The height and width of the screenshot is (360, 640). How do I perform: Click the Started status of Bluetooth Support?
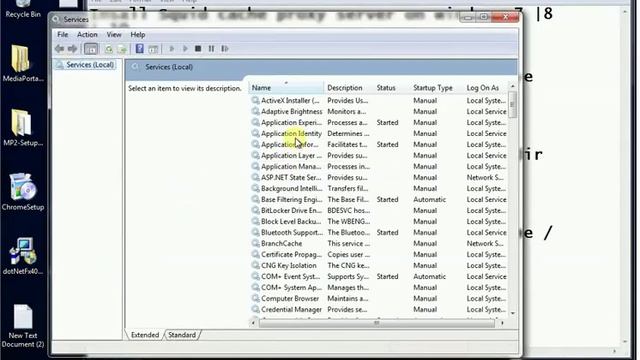point(387,233)
